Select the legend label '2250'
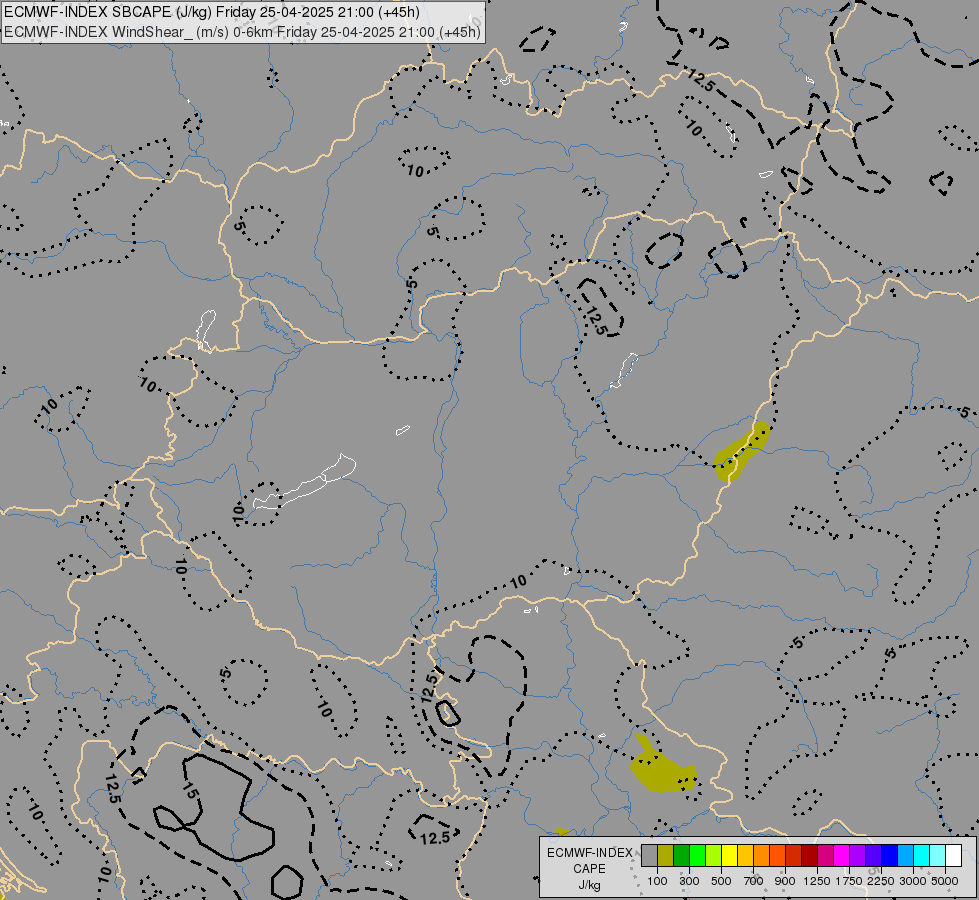 pos(881,881)
